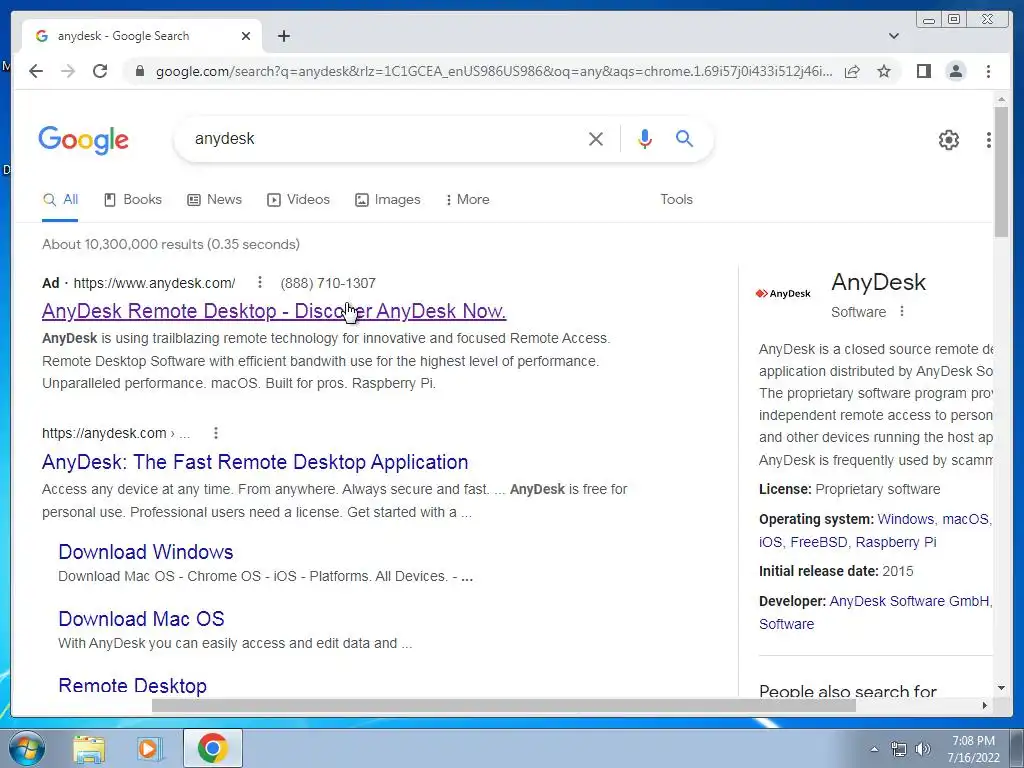Open result options dots beside https://anydesk.com

click(216, 433)
